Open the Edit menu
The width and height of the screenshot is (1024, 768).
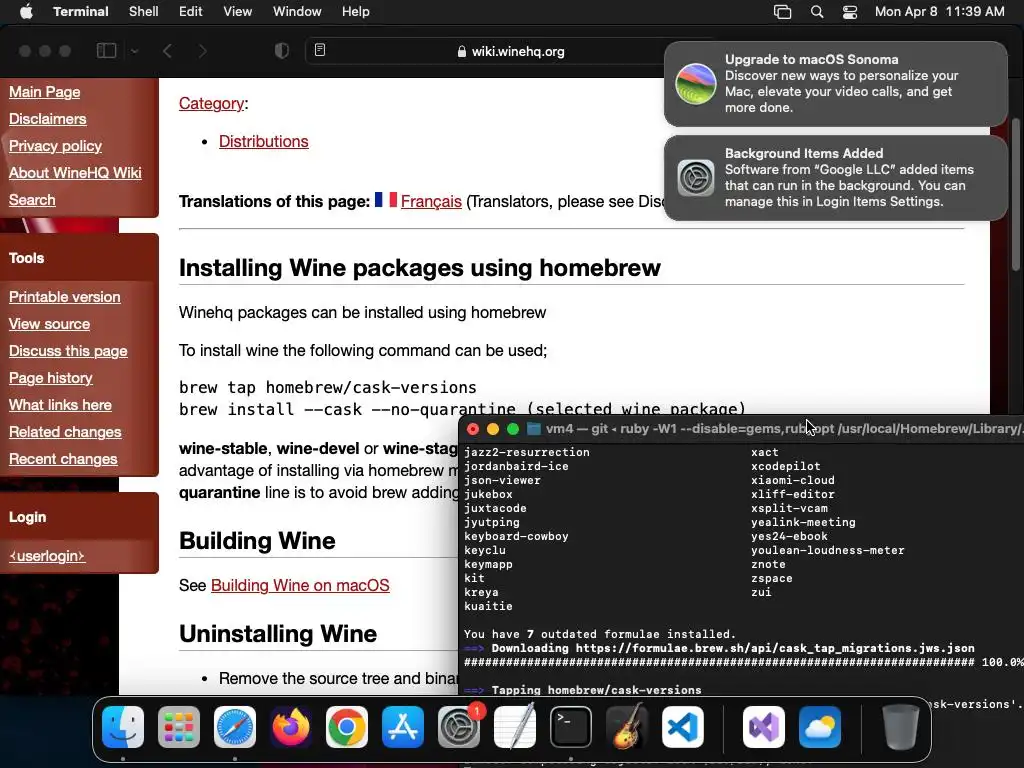(190, 12)
